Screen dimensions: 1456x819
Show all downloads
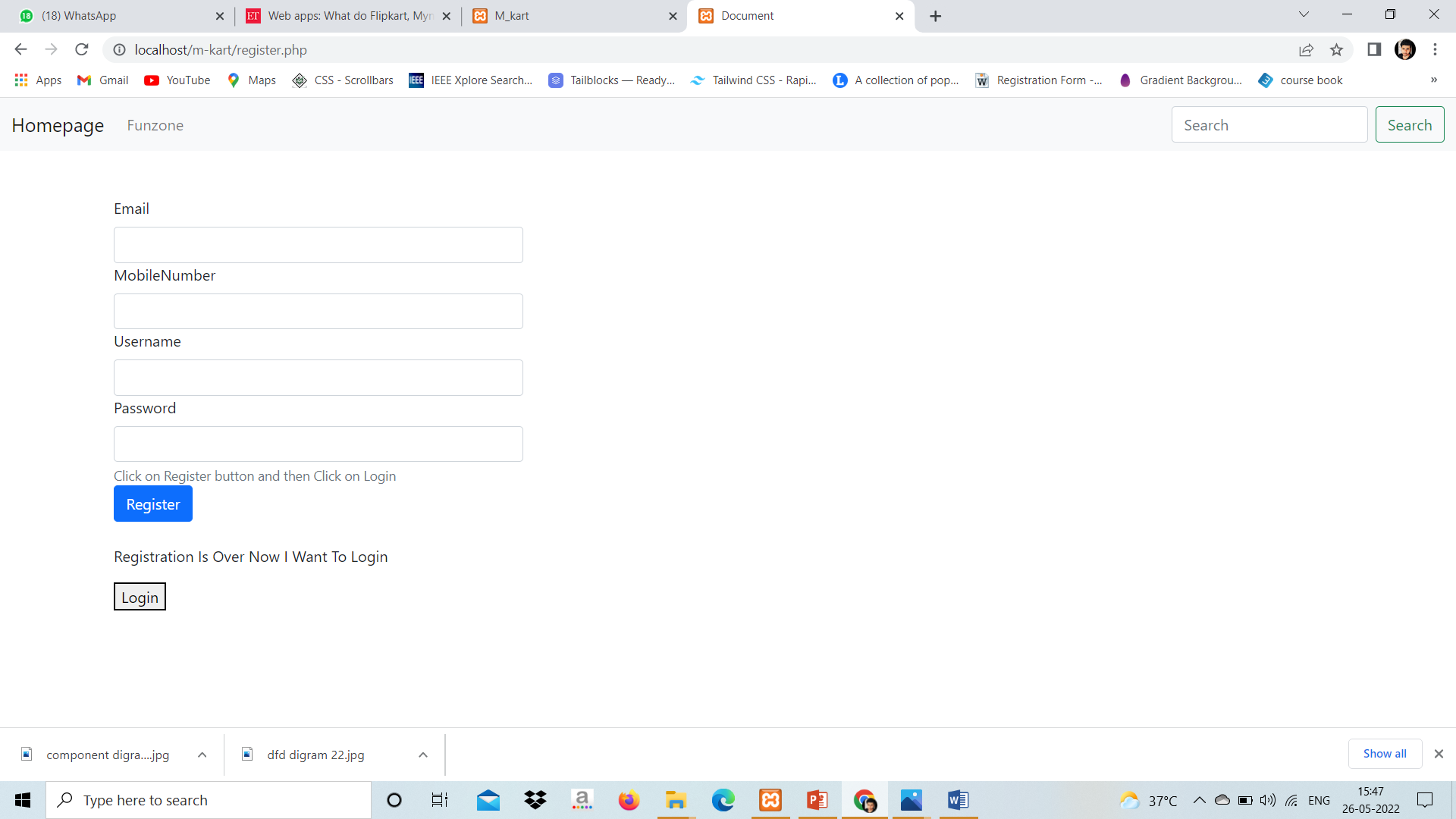[1384, 753]
